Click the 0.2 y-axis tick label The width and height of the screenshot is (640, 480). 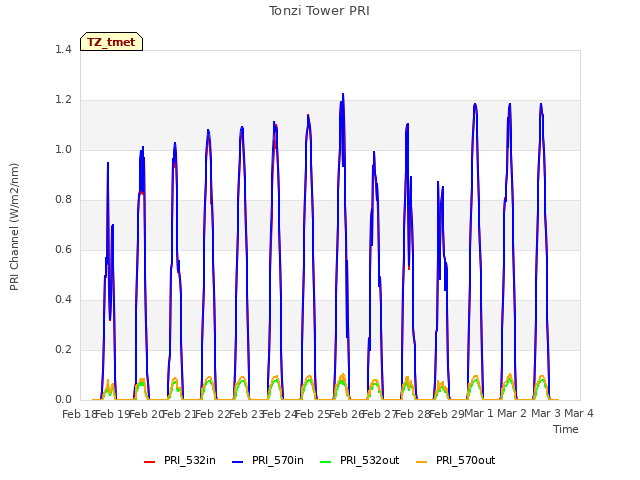(x=63, y=349)
